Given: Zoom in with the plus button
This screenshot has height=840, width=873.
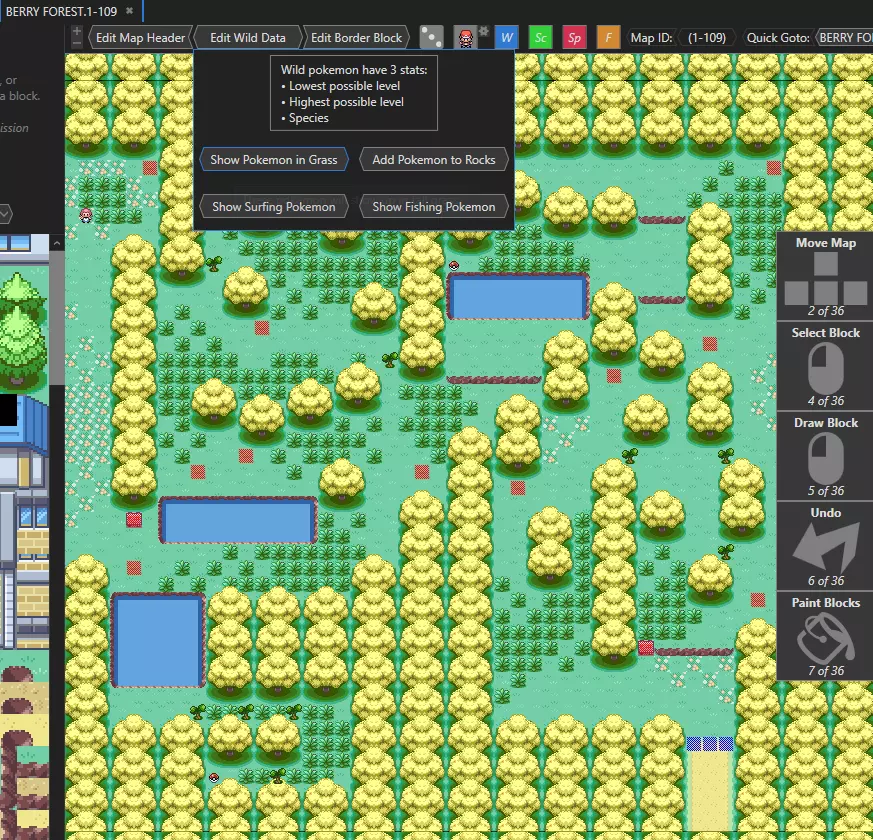Looking at the screenshot, I should tap(77, 32).
